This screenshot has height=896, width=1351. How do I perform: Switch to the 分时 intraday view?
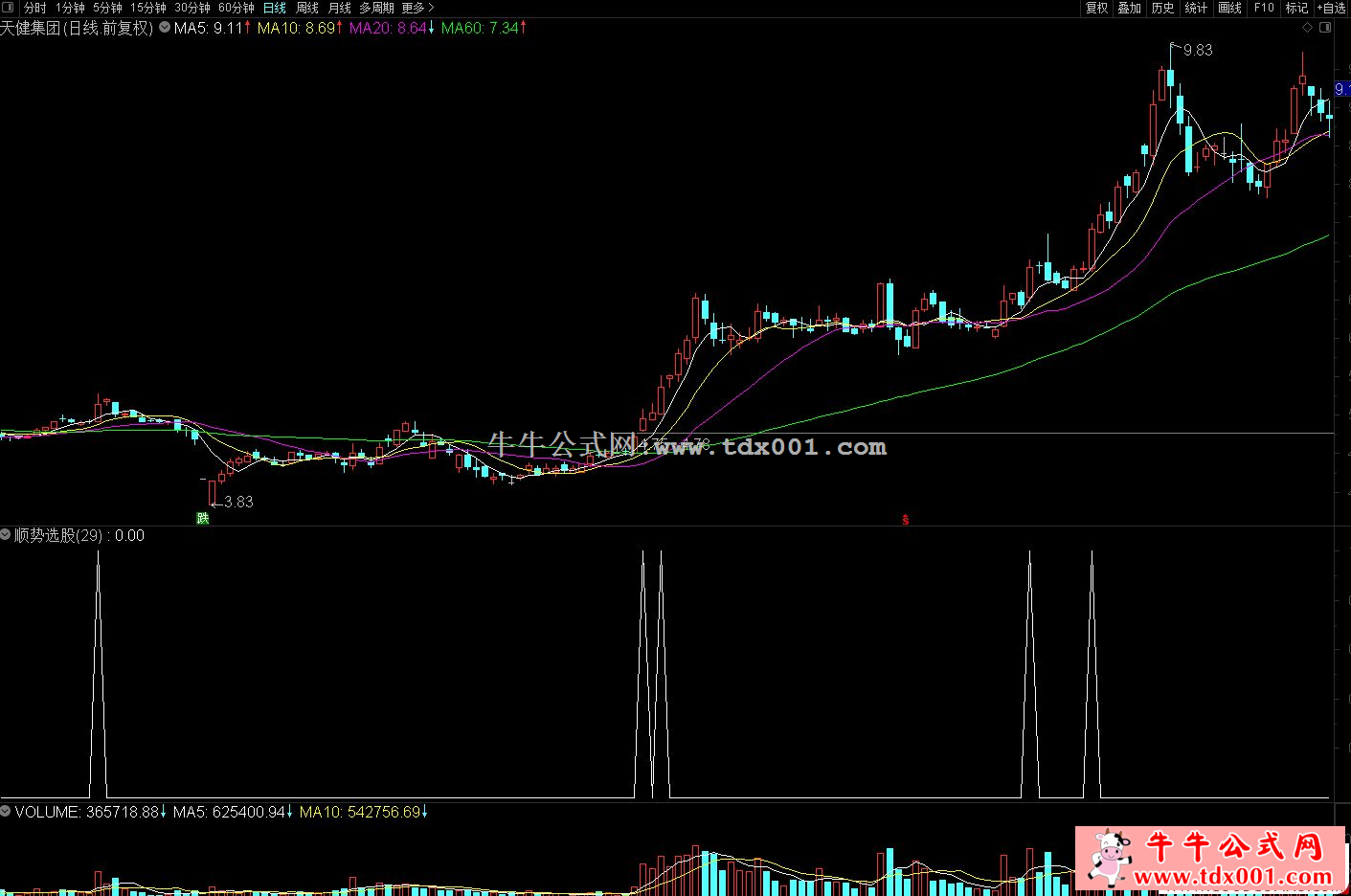34,8
